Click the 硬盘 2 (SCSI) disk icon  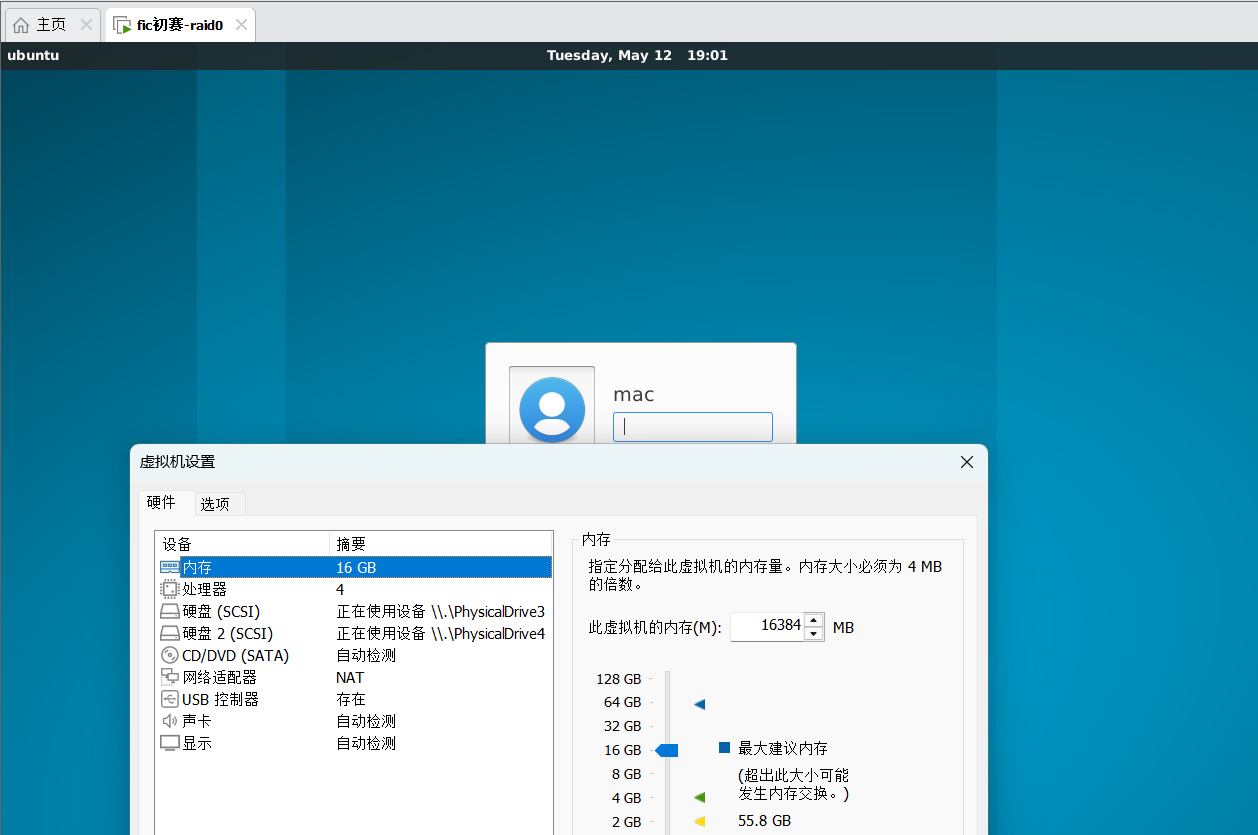170,633
